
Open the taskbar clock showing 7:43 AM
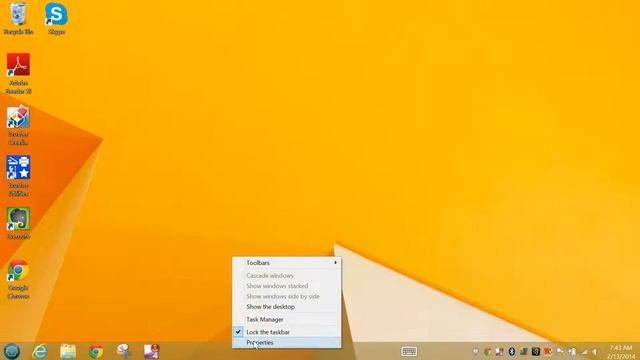pos(622,352)
